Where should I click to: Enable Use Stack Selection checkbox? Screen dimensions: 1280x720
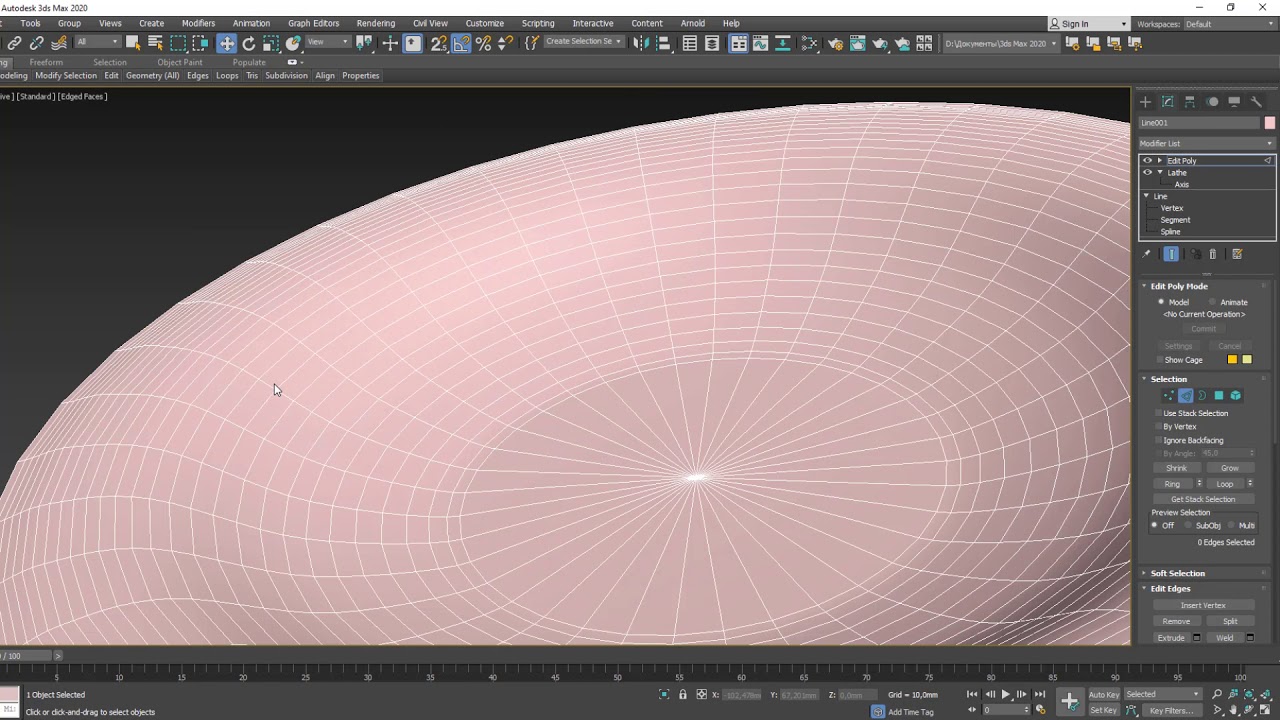(x=1160, y=413)
